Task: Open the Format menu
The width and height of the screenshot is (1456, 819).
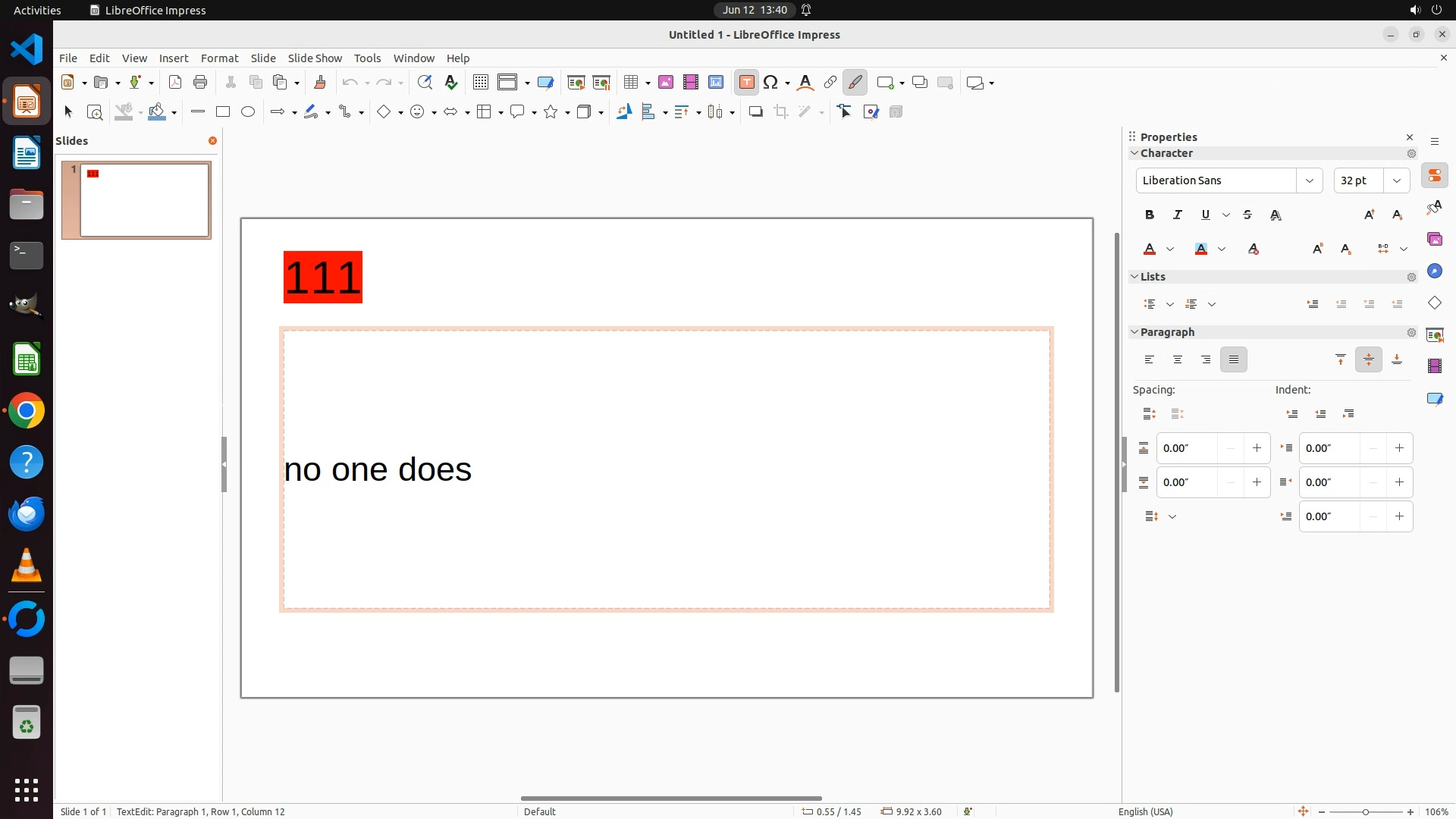Action: pyautogui.click(x=219, y=58)
